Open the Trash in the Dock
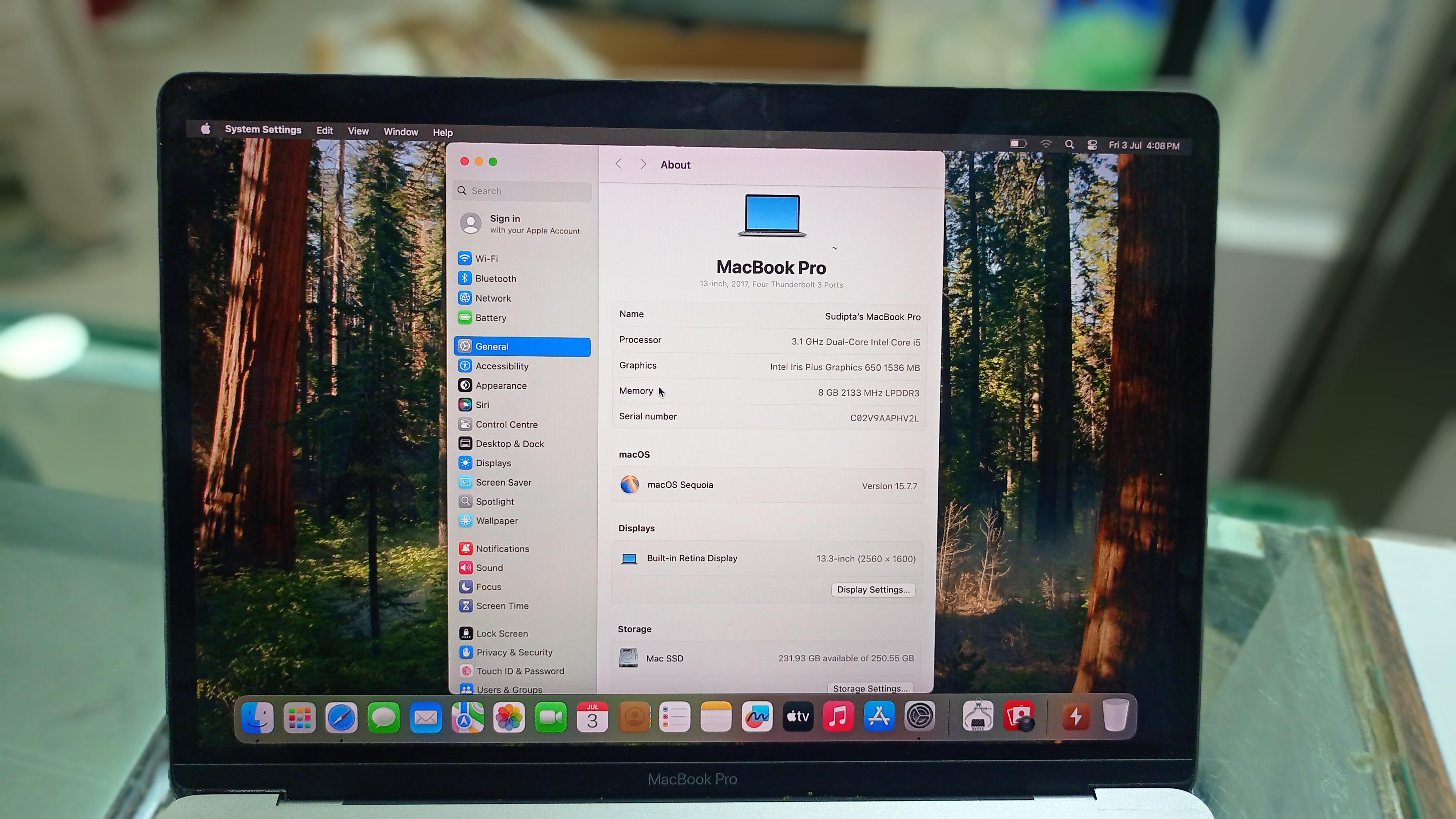The width and height of the screenshot is (1456, 819). coord(1116,715)
